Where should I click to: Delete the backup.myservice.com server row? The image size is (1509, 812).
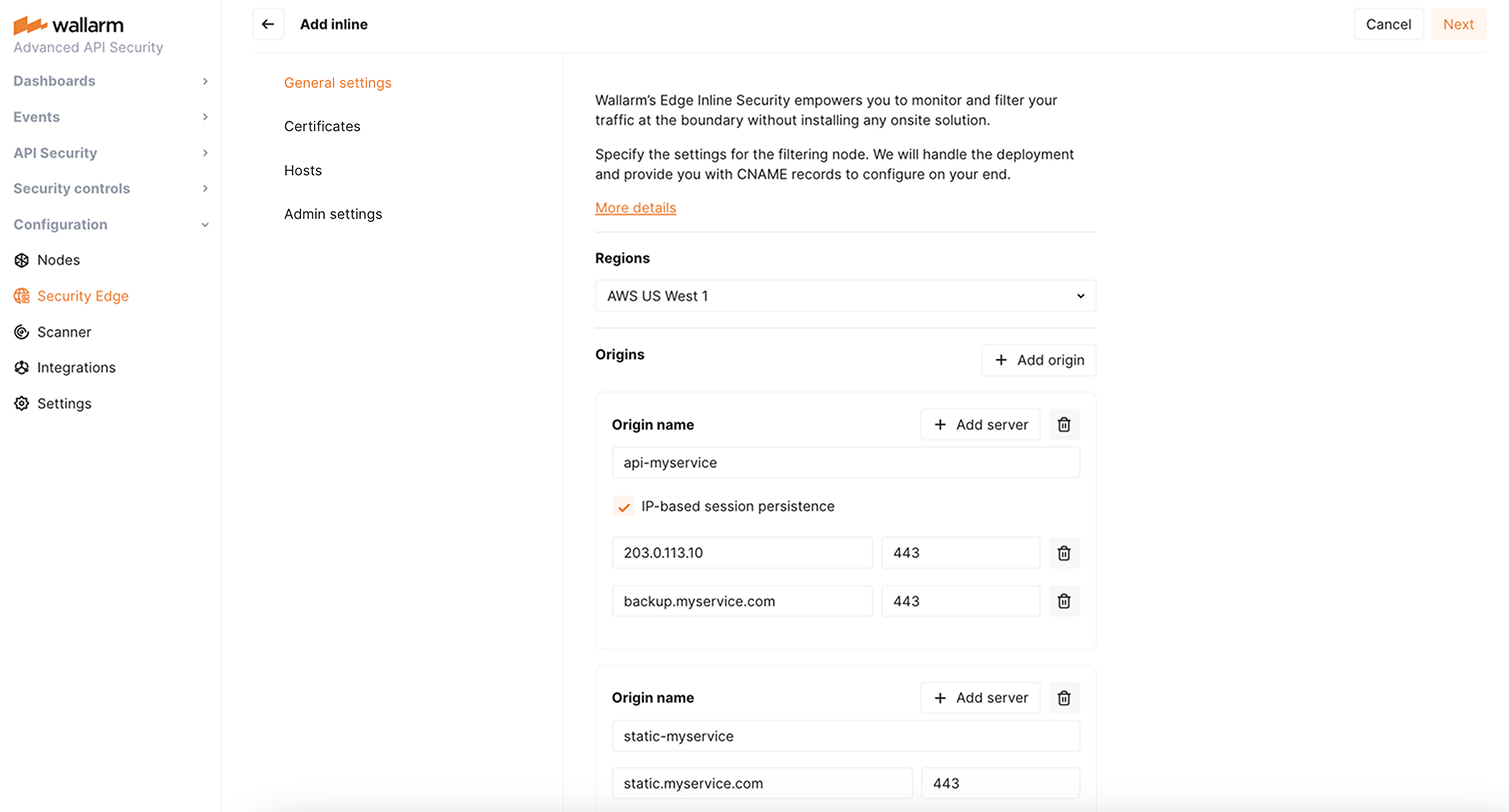(1064, 601)
